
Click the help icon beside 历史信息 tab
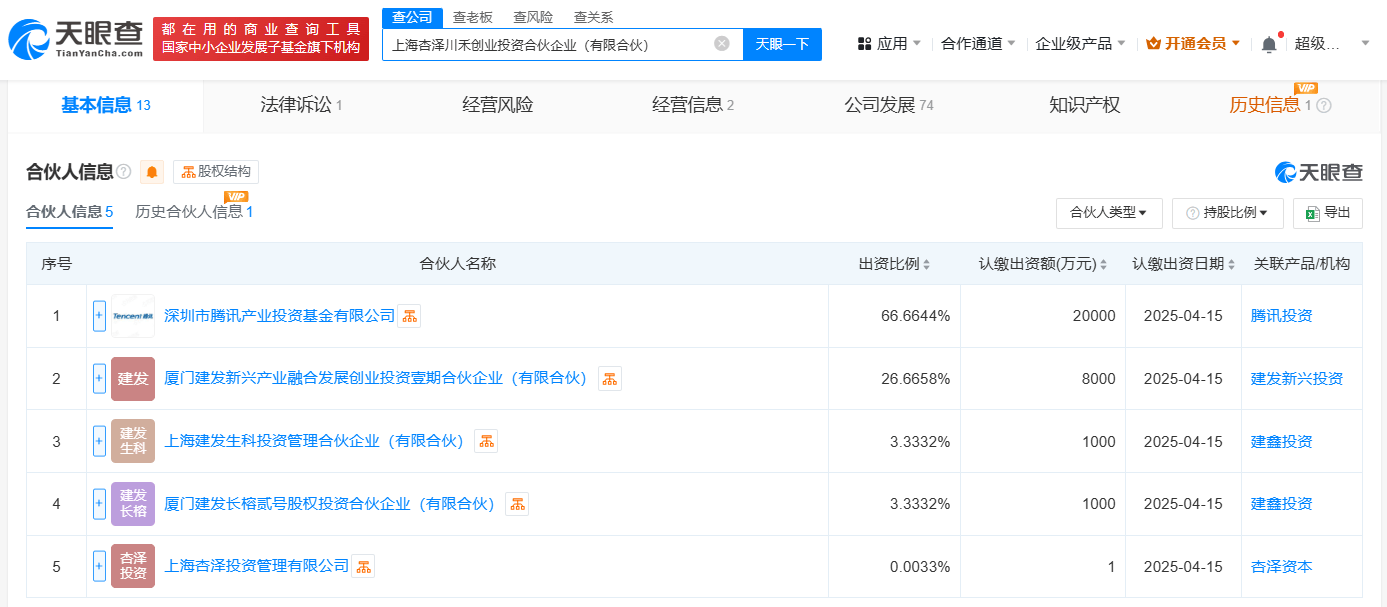click(x=1324, y=105)
